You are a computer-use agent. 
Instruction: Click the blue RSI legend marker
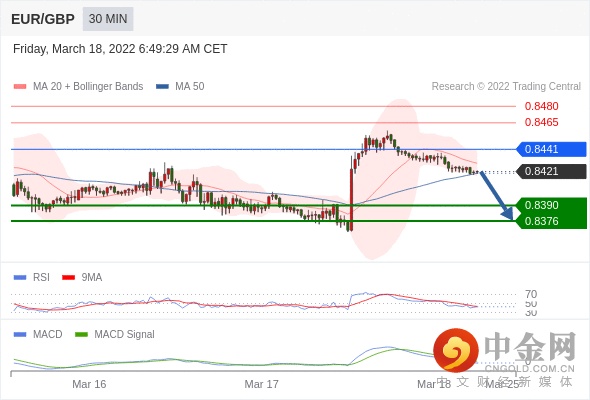pyautogui.click(x=20, y=278)
